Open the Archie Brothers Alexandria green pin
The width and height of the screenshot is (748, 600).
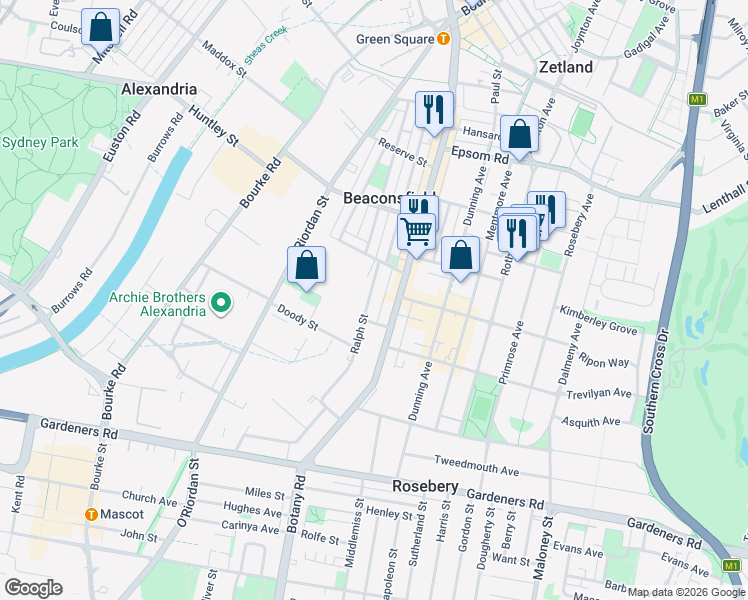(221, 304)
